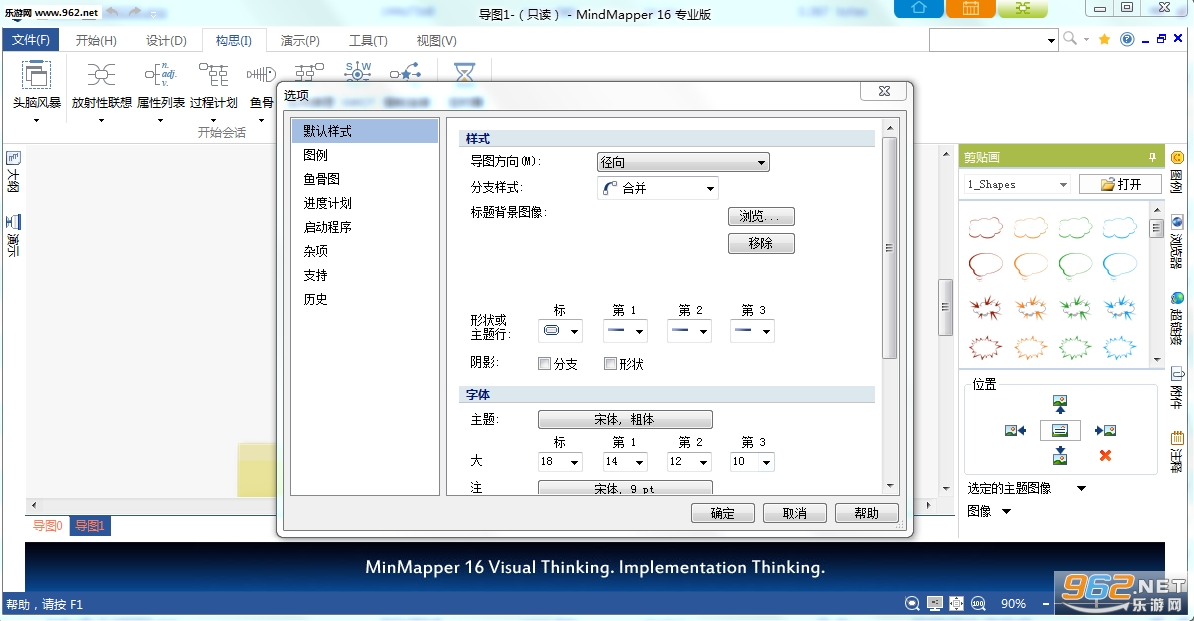1194x621 pixels.
Task: Switch to the 工具(T) ribbon tab
Action: click(x=368, y=40)
